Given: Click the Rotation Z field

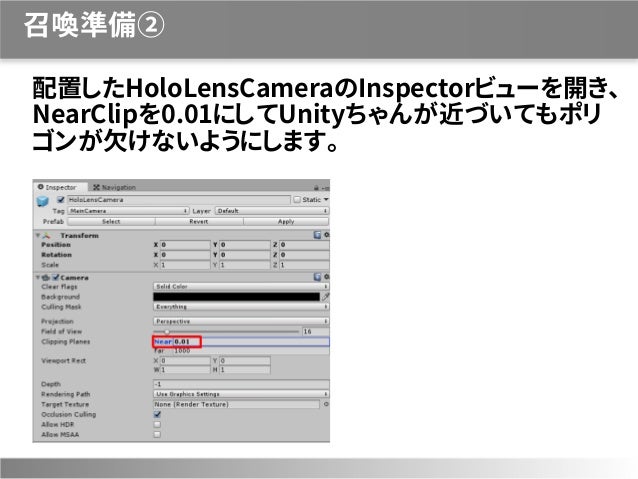Looking at the screenshot, I should tap(304, 255).
